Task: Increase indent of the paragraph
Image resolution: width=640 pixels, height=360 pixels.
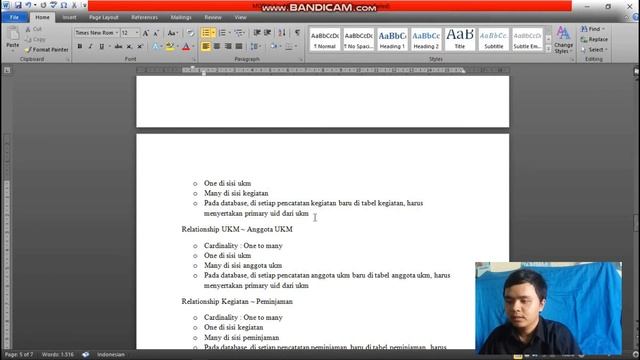Action: coord(268,33)
